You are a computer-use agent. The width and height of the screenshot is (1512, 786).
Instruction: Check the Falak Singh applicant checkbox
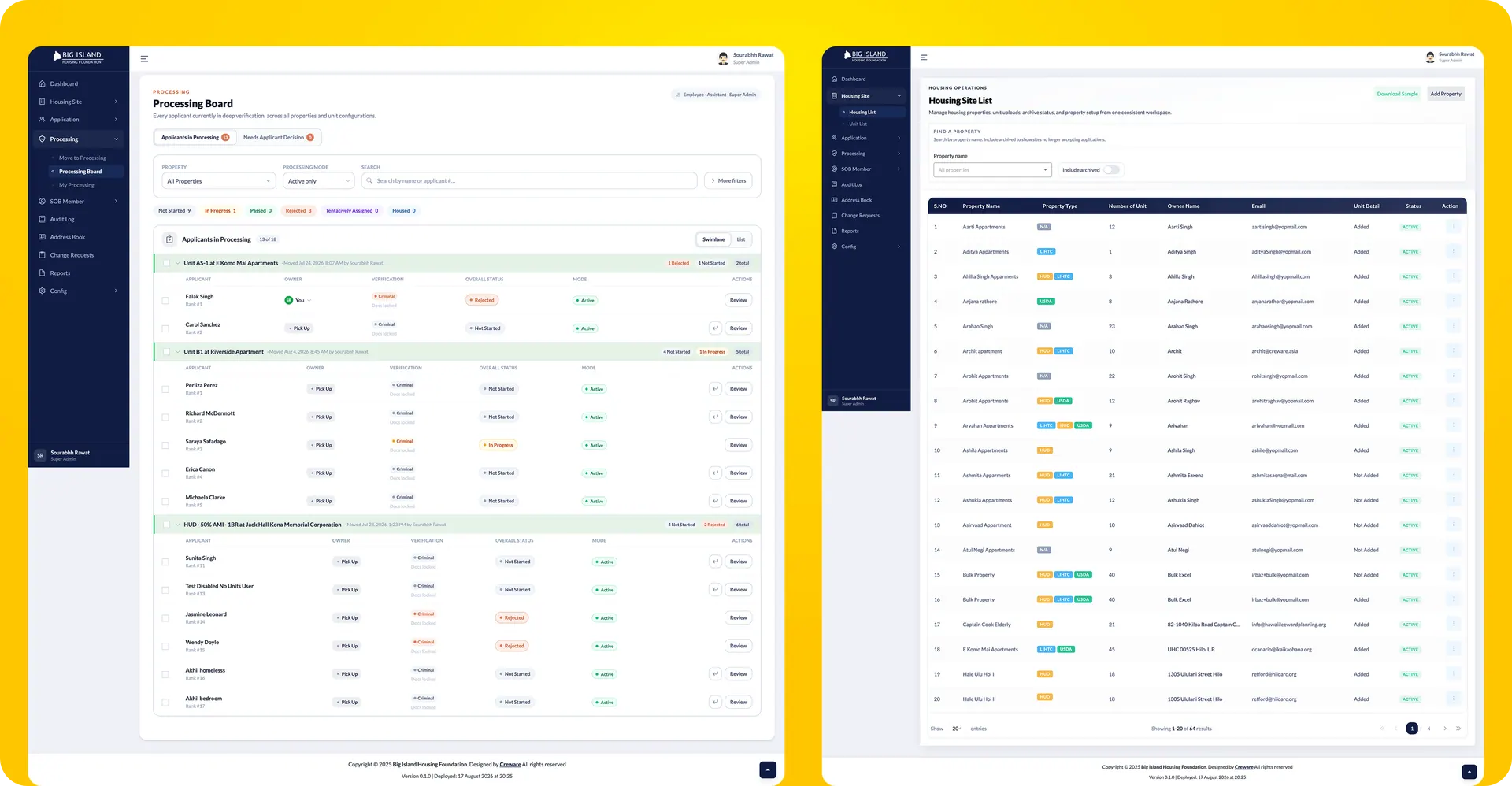tap(165, 301)
